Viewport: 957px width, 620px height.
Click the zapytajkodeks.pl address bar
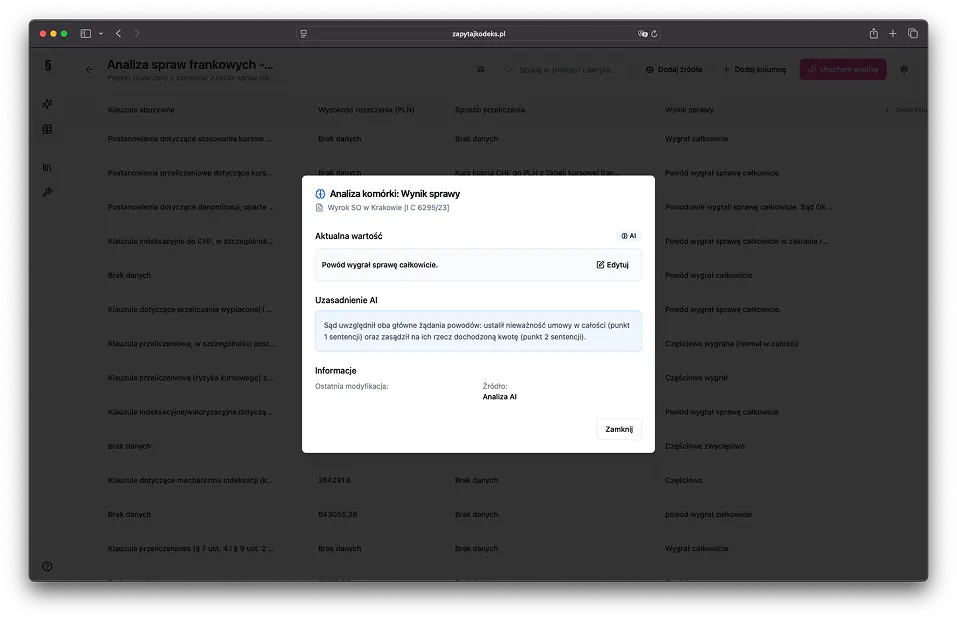tap(478, 33)
